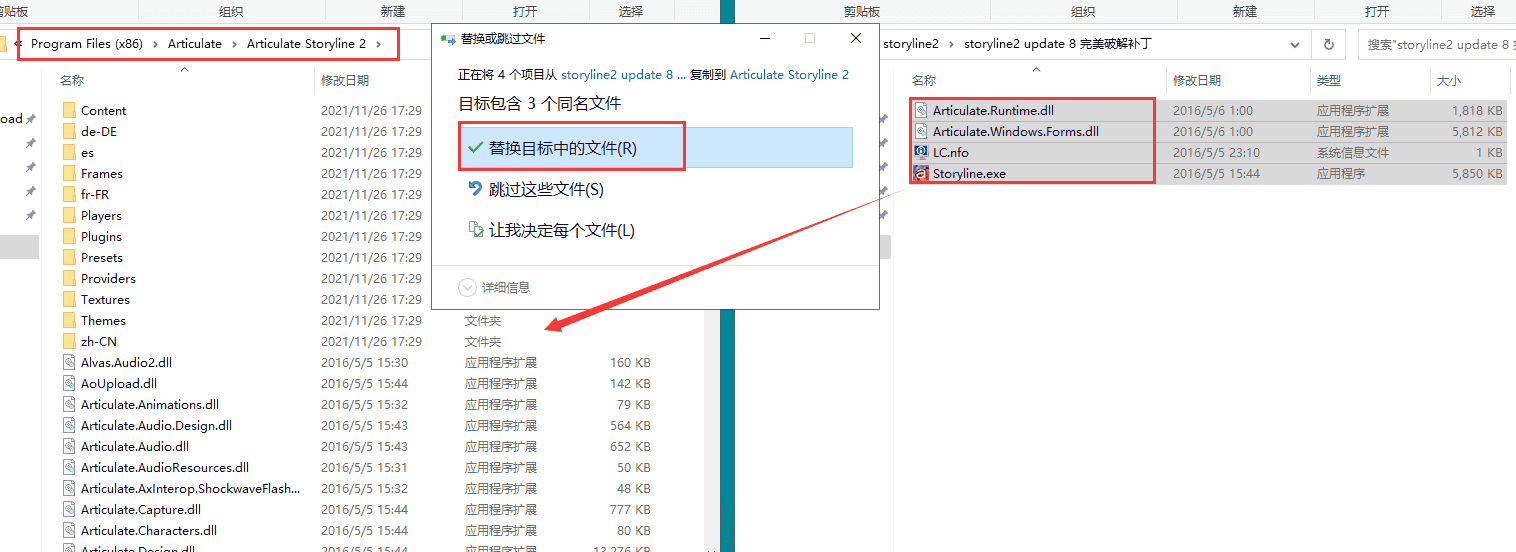The height and width of the screenshot is (552, 1516).
Task: Click the AoUpload.dll file icon
Action: pos(68,383)
